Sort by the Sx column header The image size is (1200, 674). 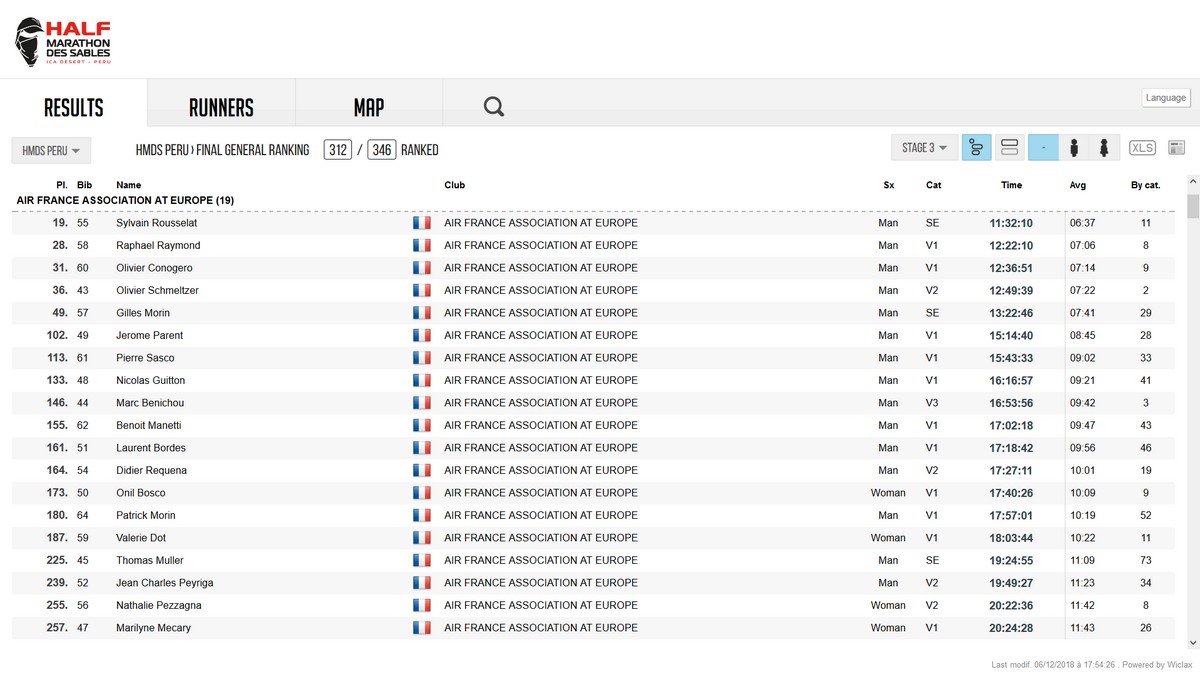point(889,185)
